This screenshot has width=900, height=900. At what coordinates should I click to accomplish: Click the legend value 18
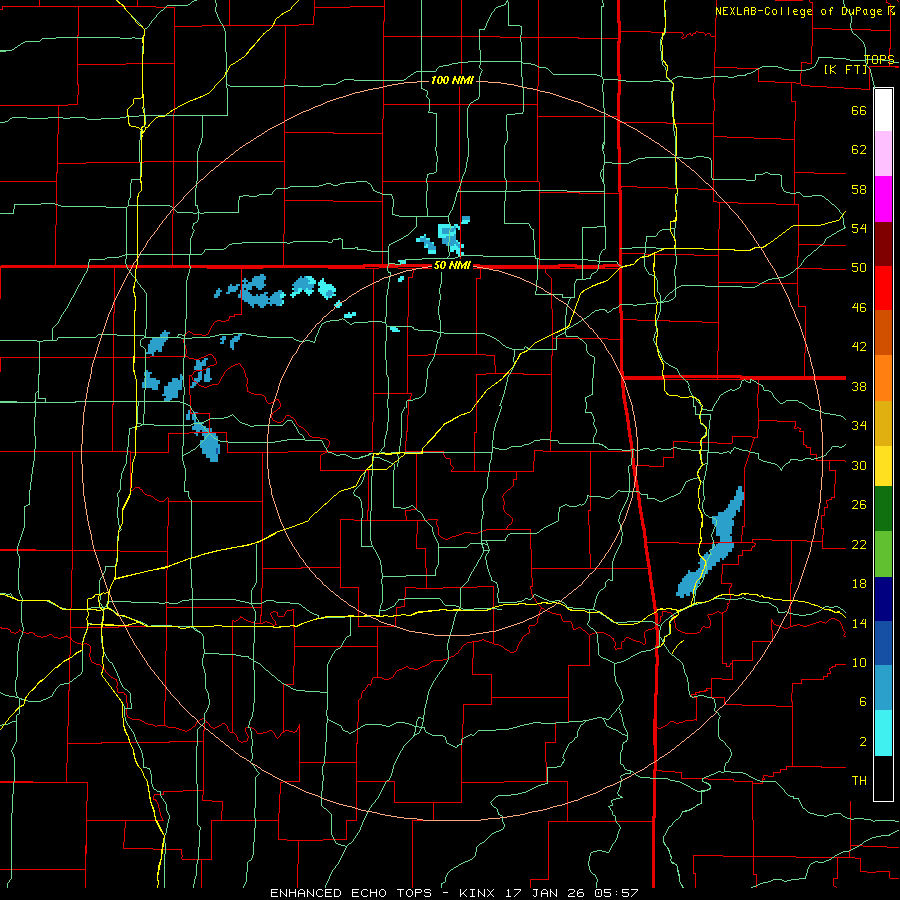[859, 584]
